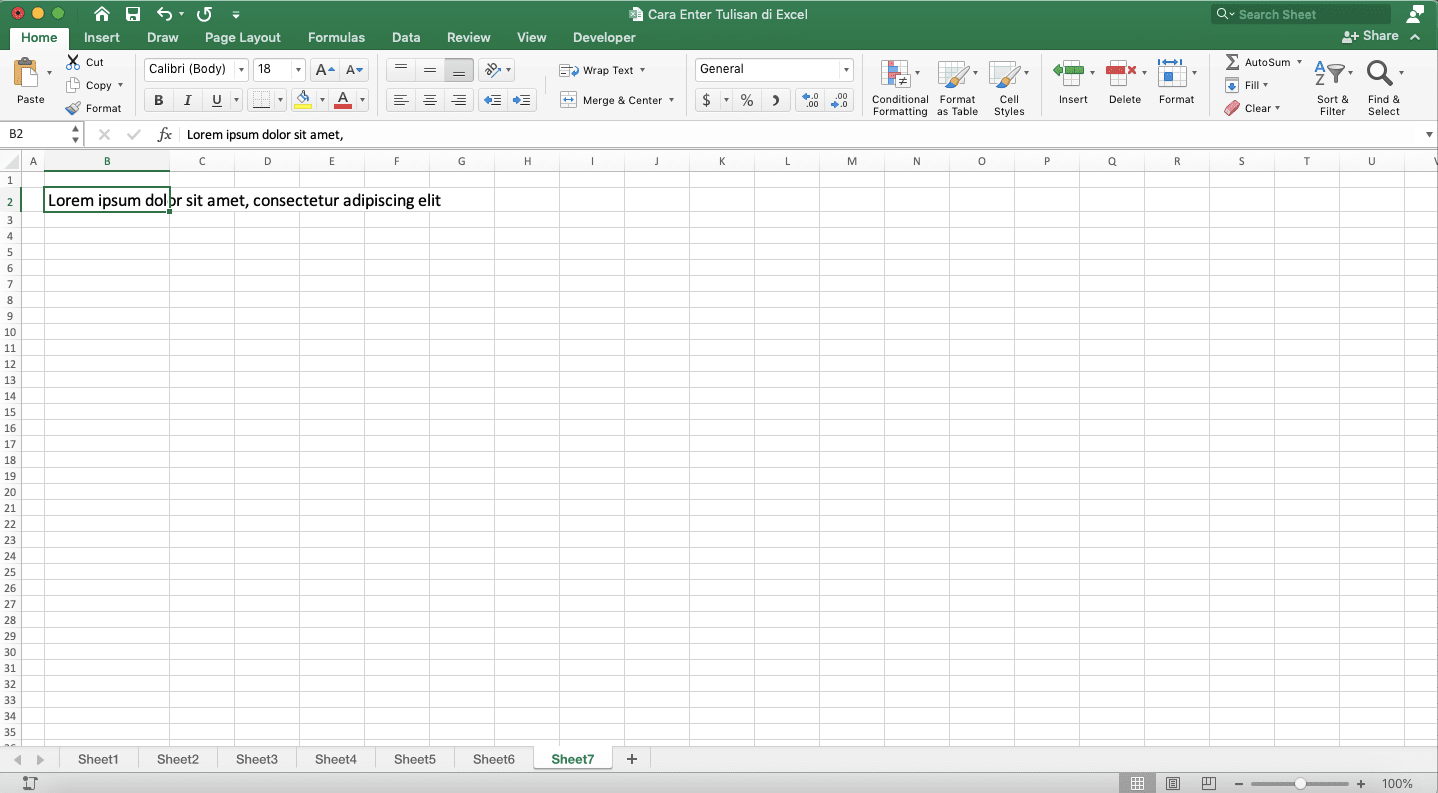Open the Page Layout ribbon tab
Image resolution: width=1438 pixels, height=793 pixels.
pos(243,37)
